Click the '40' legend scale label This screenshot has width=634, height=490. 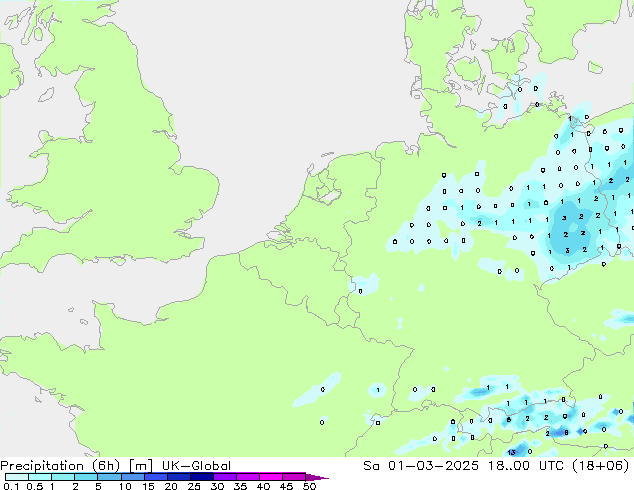pyautogui.click(x=263, y=486)
